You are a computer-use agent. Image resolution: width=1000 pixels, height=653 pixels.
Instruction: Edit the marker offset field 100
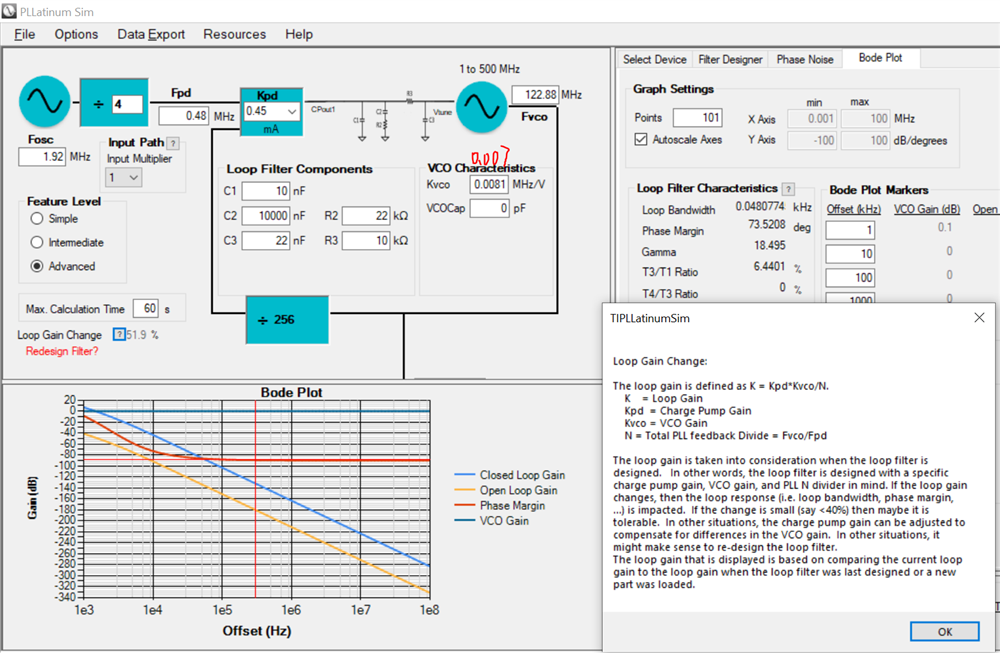tap(850, 277)
